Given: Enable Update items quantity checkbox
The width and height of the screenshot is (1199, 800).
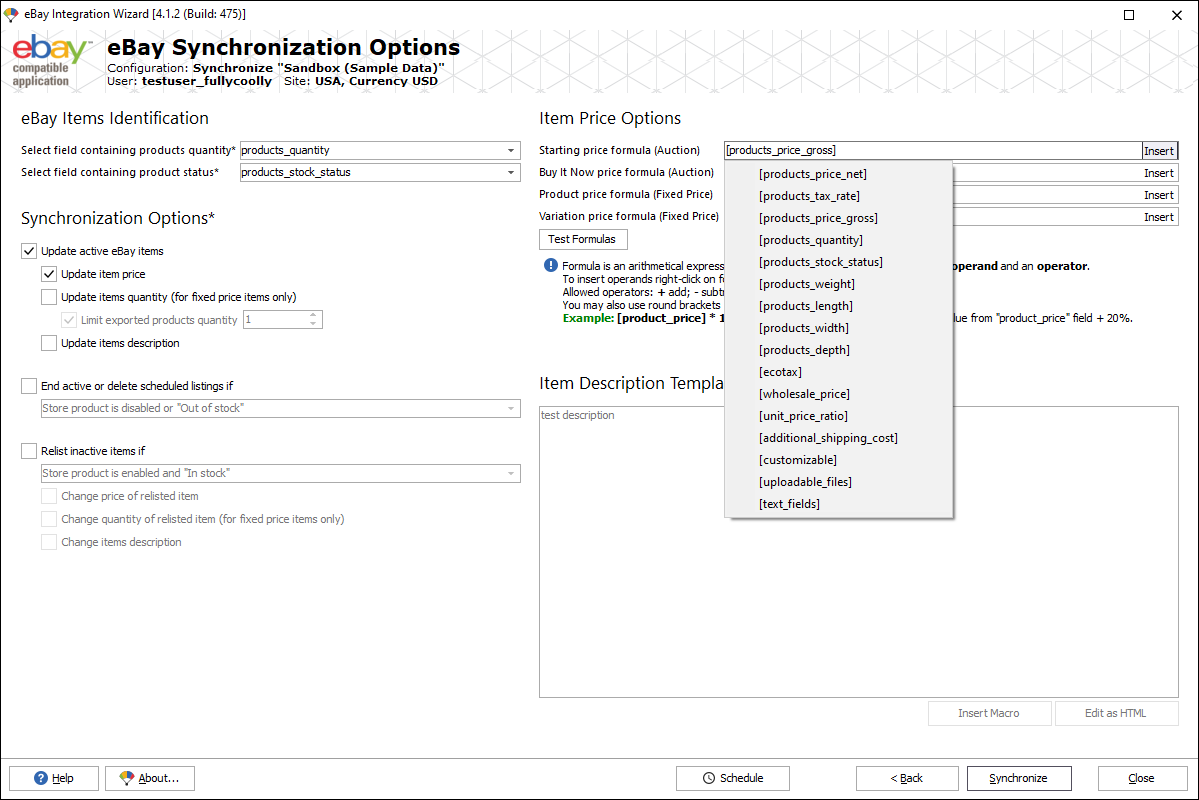Looking at the screenshot, I should tap(49, 297).
